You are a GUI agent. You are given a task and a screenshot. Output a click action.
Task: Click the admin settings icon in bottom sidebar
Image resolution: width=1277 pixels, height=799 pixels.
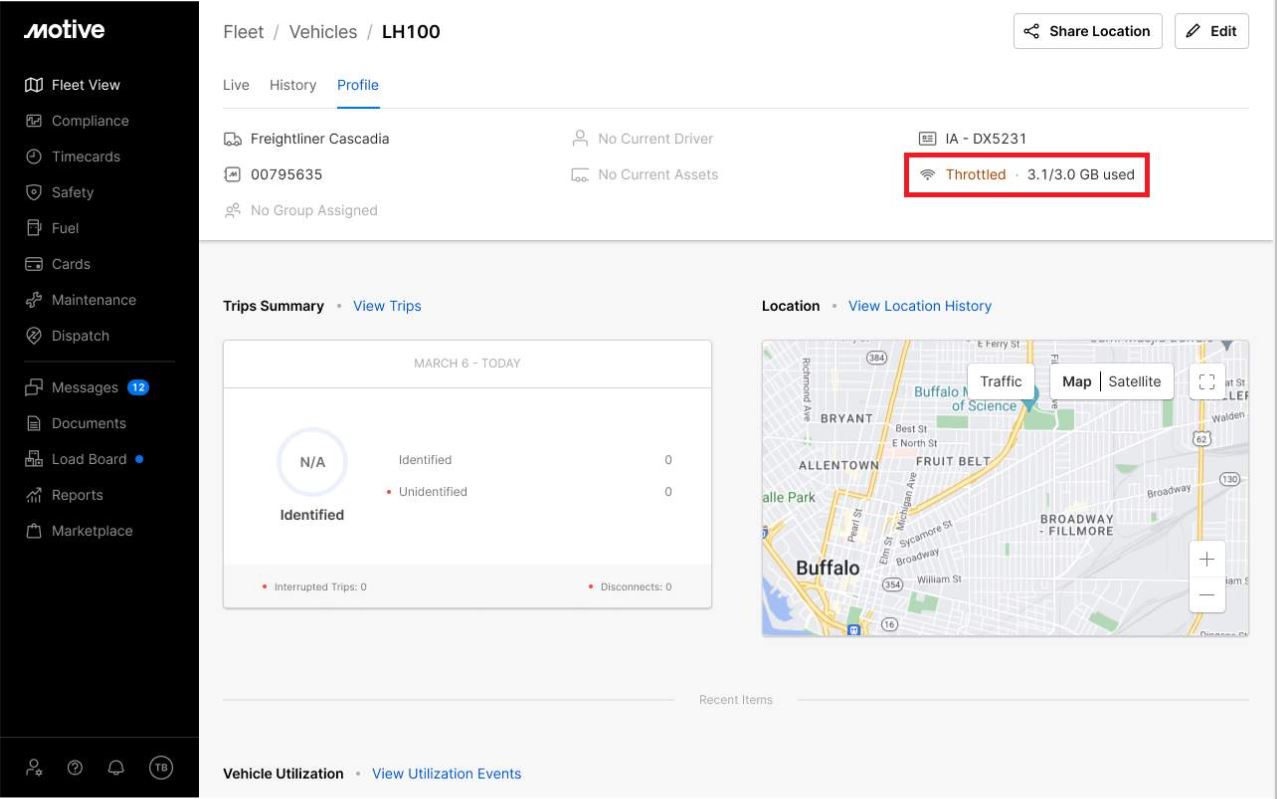(x=34, y=767)
